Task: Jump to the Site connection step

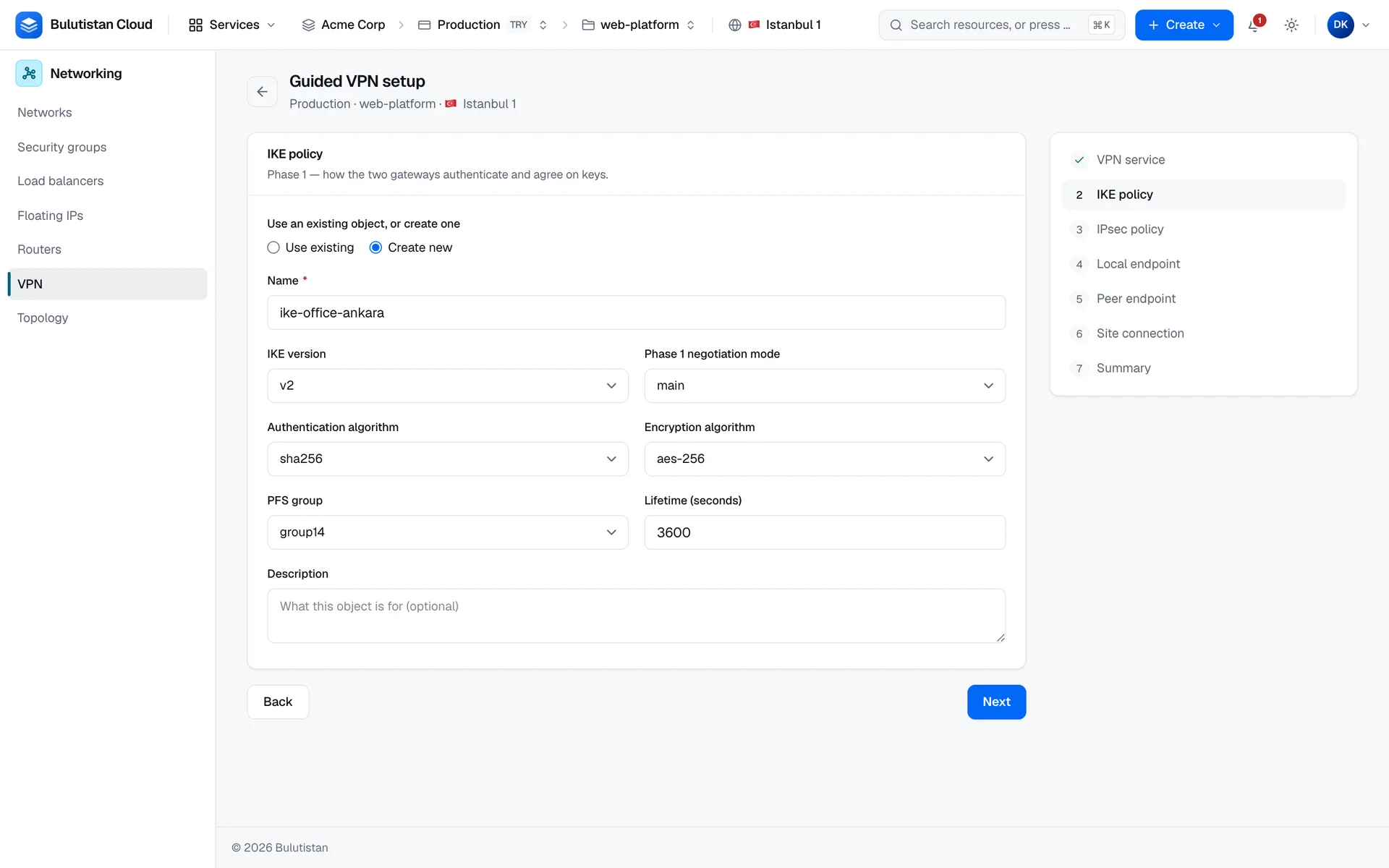Action: click(x=1203, y=333)
